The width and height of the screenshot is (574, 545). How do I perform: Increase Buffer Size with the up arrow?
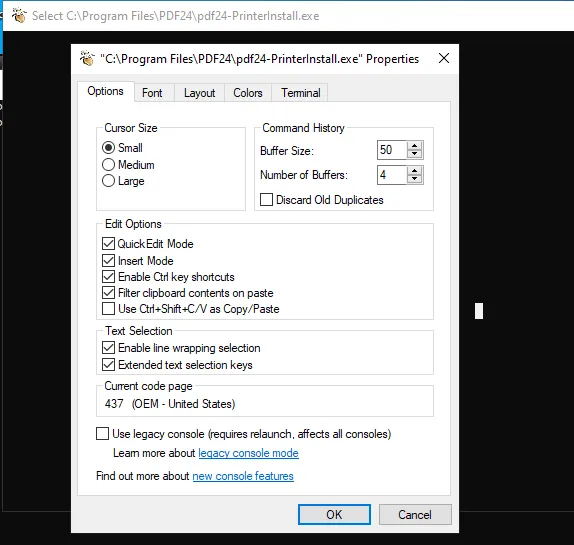pos(414,146)
